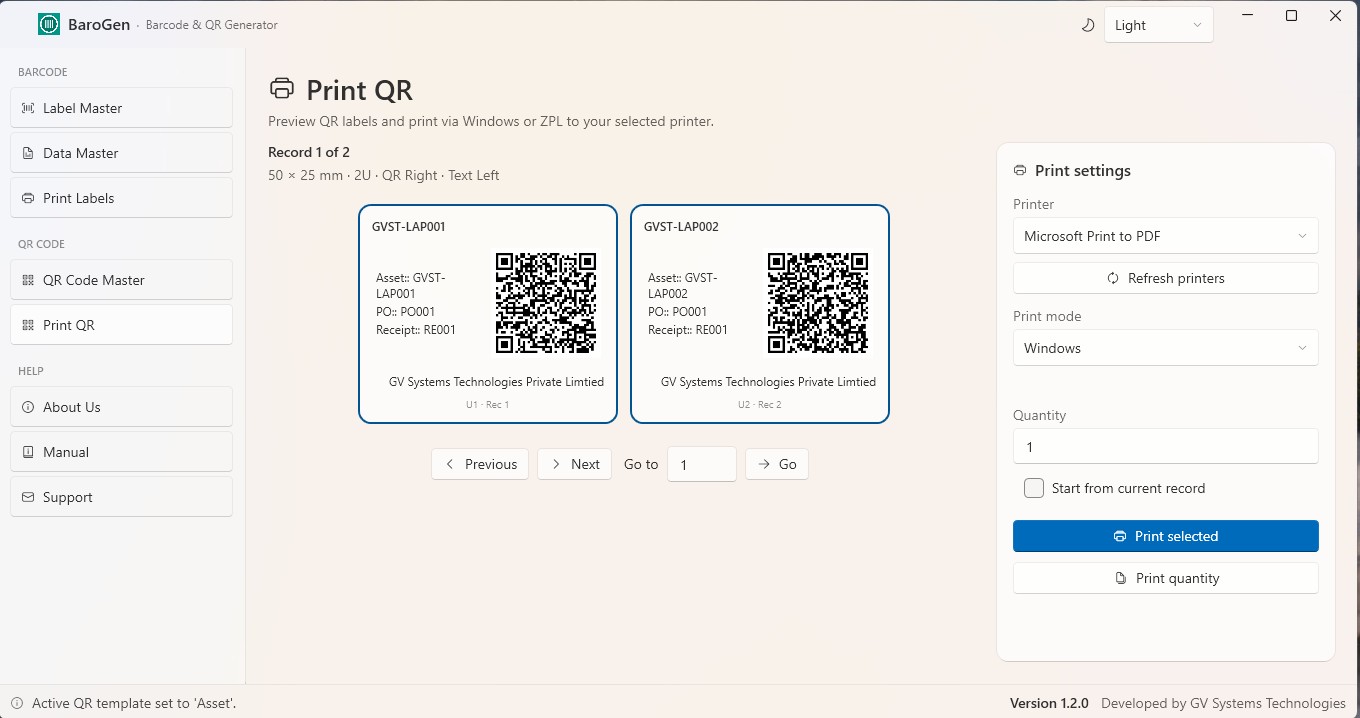Open the Support page
The height and width of the screenshot is (718, 1360).
[121, 497]
